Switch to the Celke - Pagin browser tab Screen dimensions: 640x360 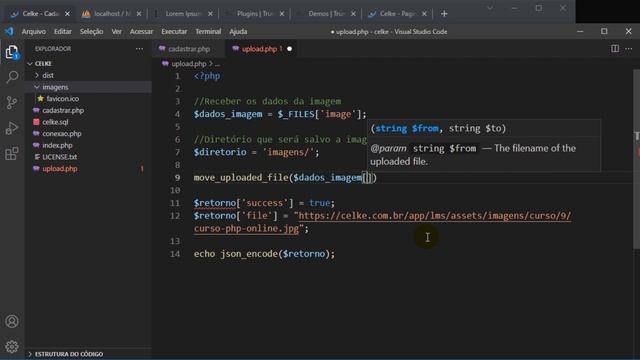coord(397,14)
